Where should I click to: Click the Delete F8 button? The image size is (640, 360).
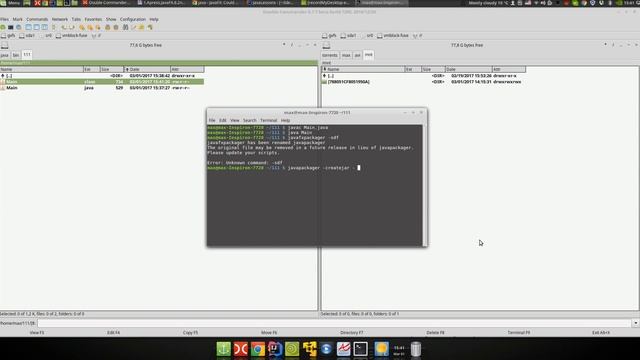(435, 333)
